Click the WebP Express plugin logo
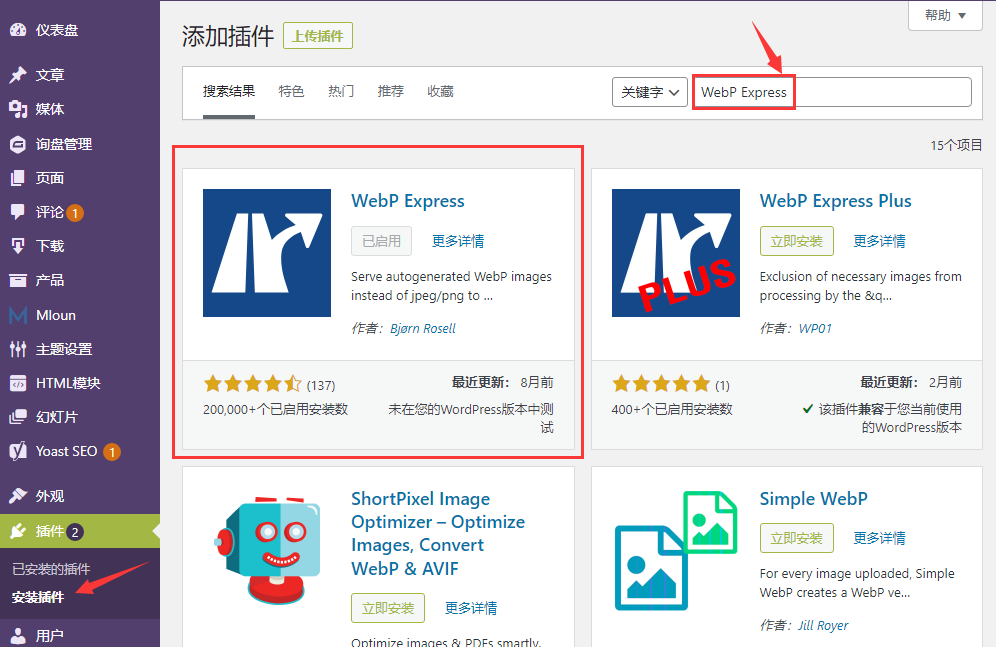 click(267, 253)
